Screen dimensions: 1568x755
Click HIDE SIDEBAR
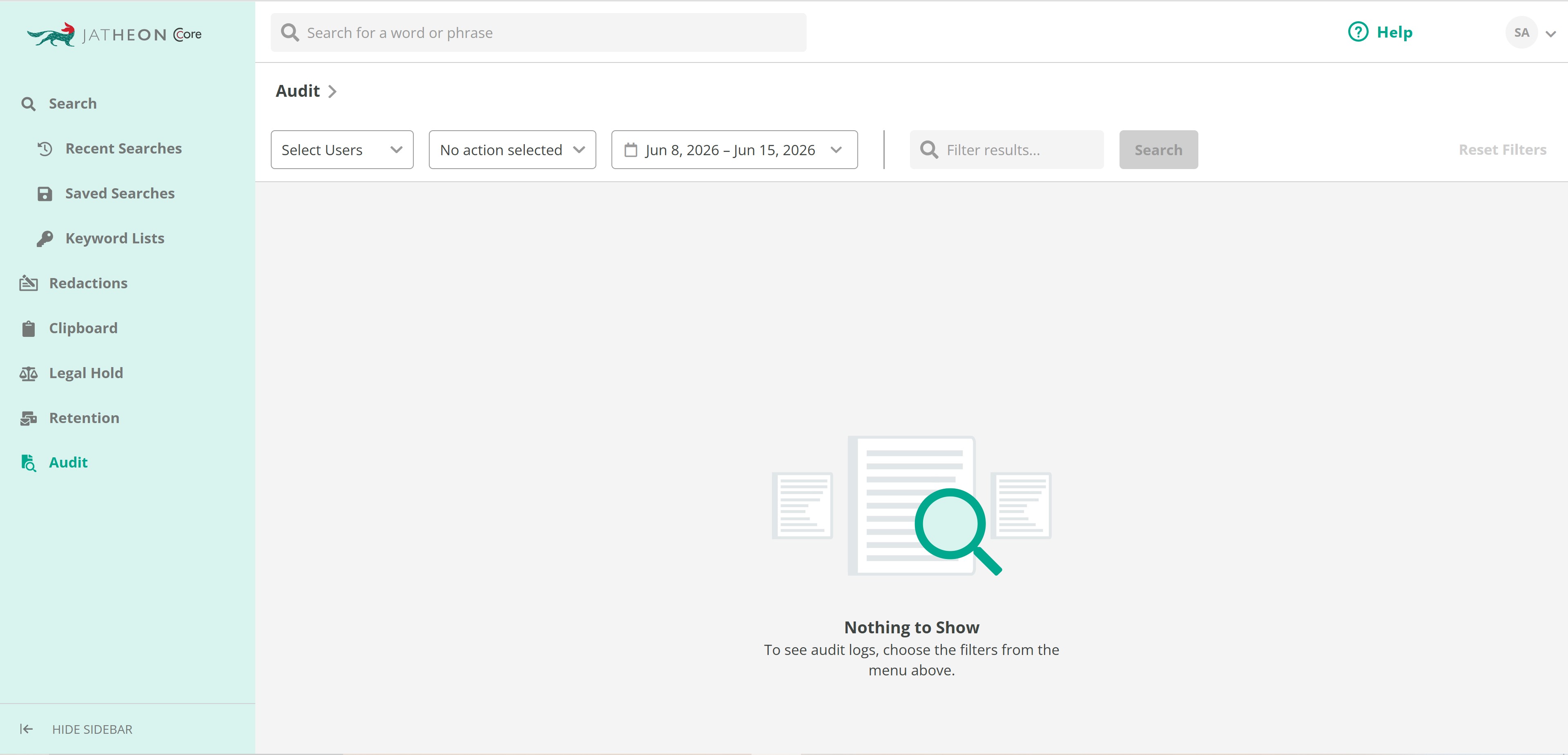pos(92,729)
